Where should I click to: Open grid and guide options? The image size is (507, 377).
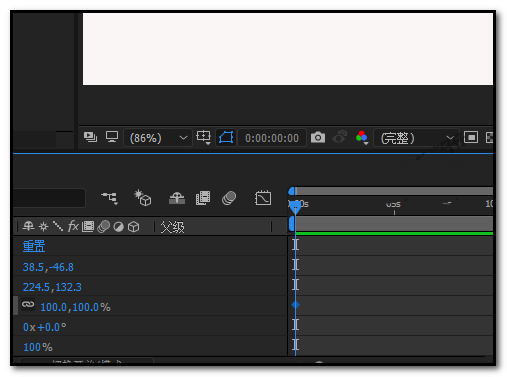[203, 137]
